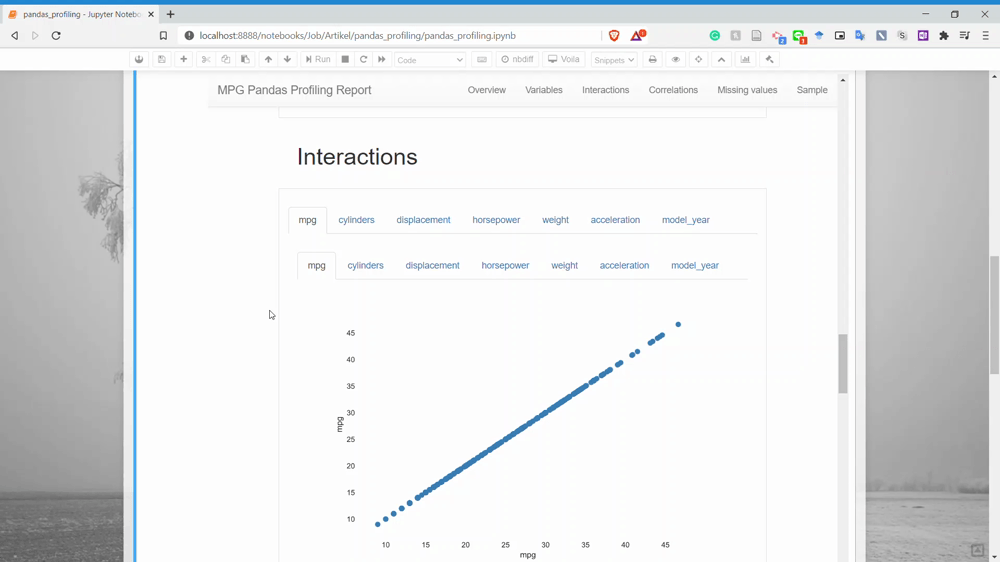Screen dimensions: 1000x562
Task: Open the Brave Rewards triangle icon
Action: click(x=638, y=36)
